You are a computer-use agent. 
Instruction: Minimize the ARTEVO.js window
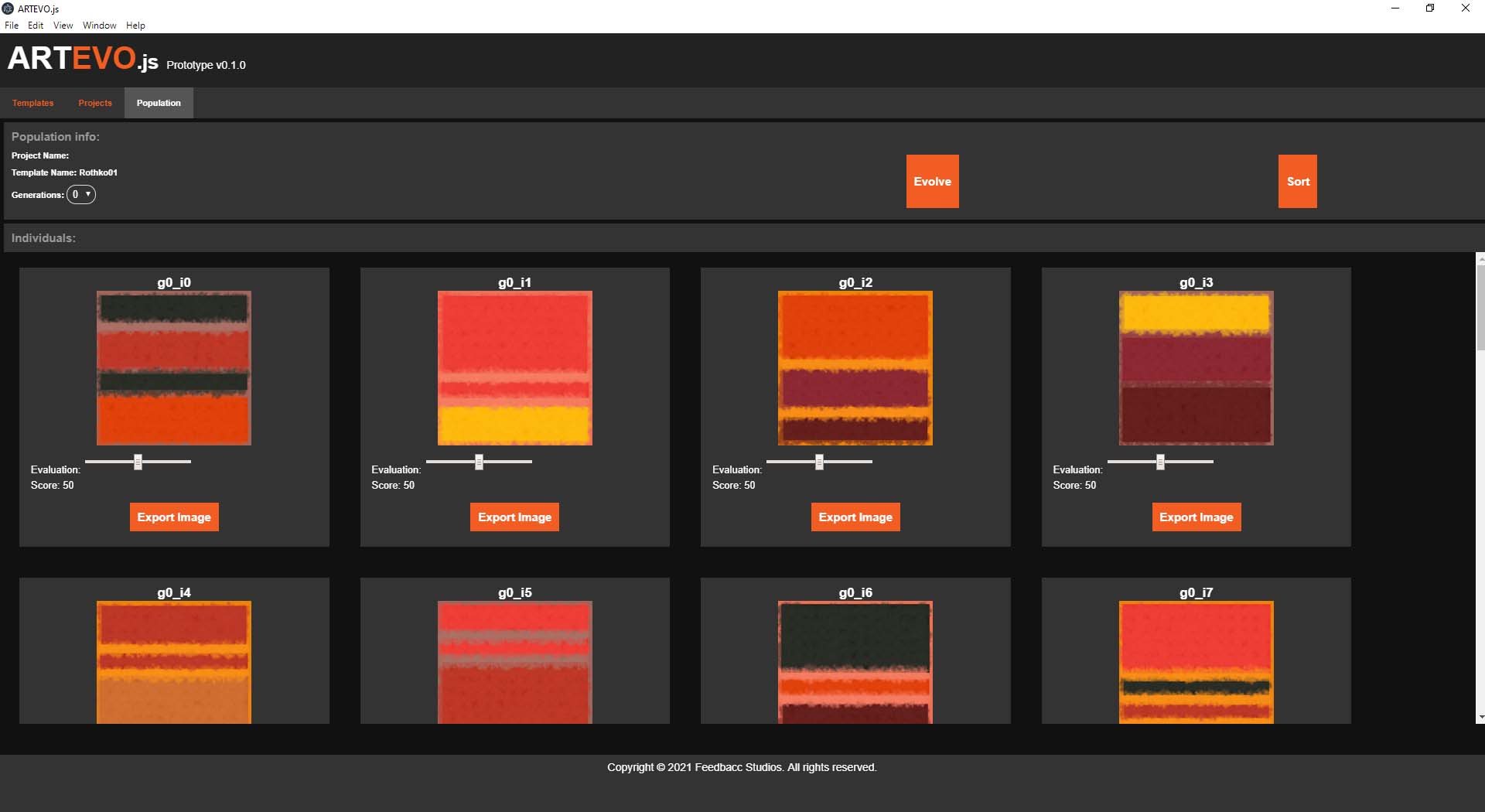(x=1395, y=9)
